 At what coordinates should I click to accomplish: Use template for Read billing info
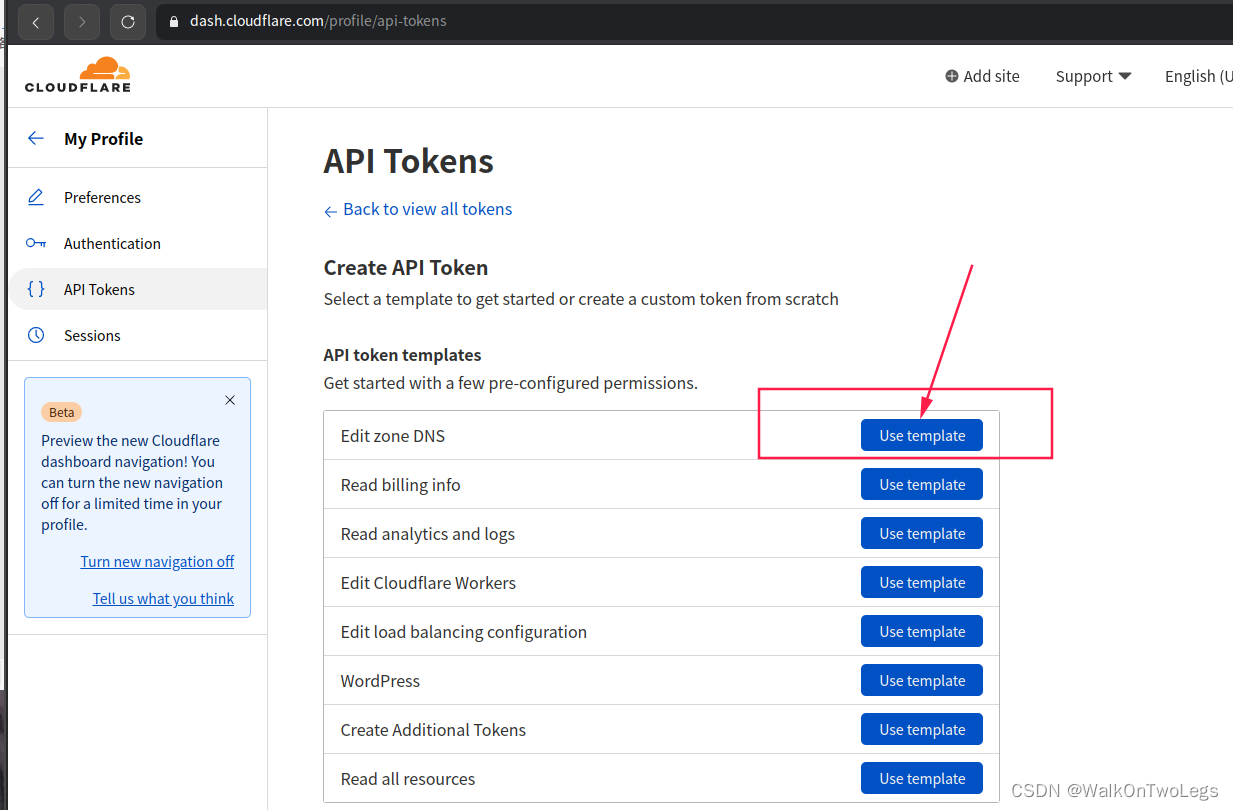coord(922,484)
